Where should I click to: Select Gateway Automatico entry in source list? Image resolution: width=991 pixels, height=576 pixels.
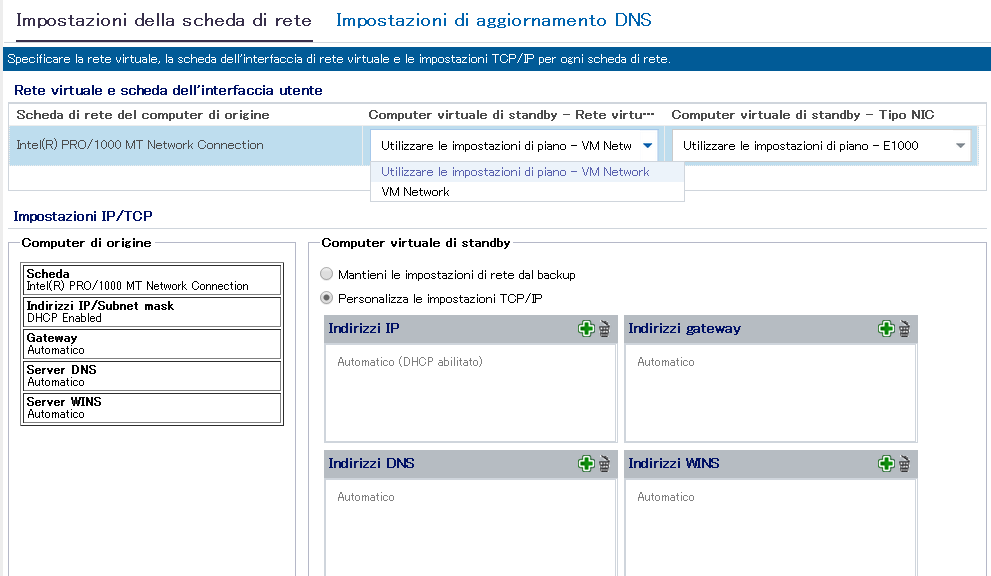[x=152, y=344]
